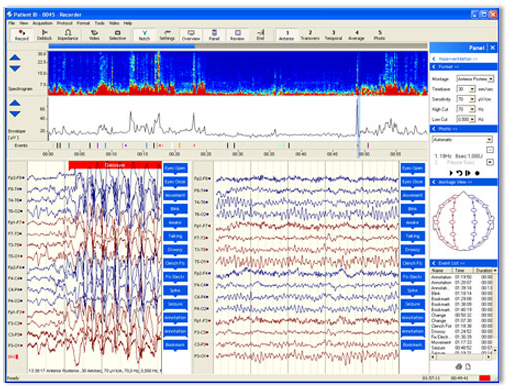Select montage 2 Transverse in toolbar

(x=310, y=35)
